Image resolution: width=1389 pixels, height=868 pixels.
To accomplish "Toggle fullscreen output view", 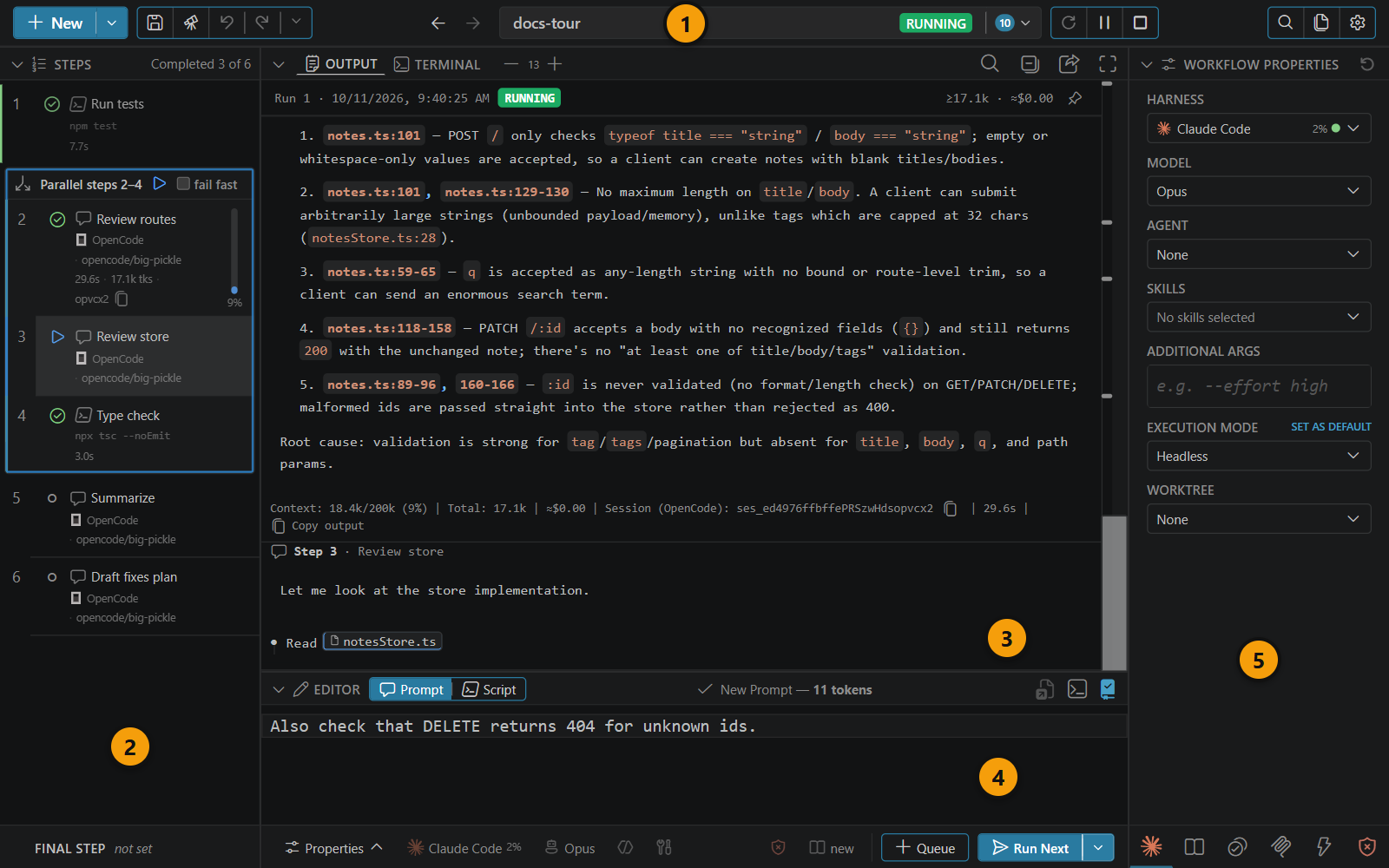I will click(x=1108, y=64).
